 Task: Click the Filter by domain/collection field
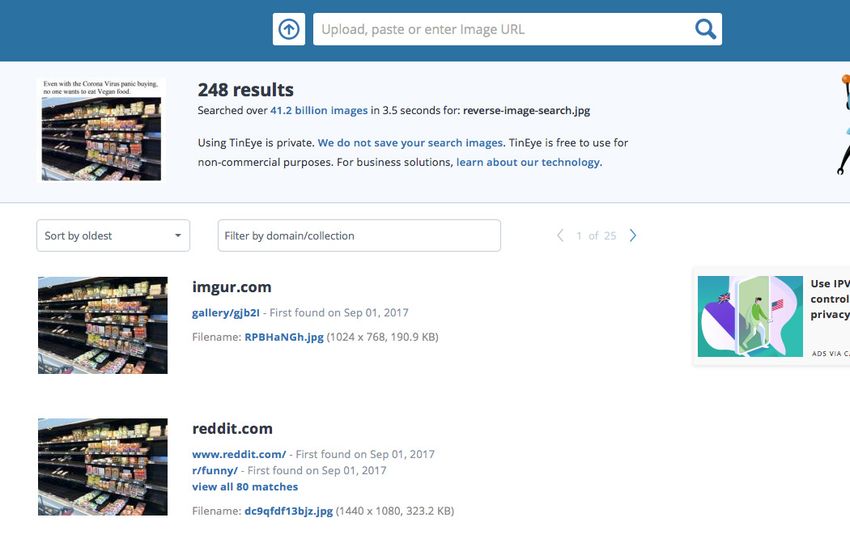pos(359,235)
